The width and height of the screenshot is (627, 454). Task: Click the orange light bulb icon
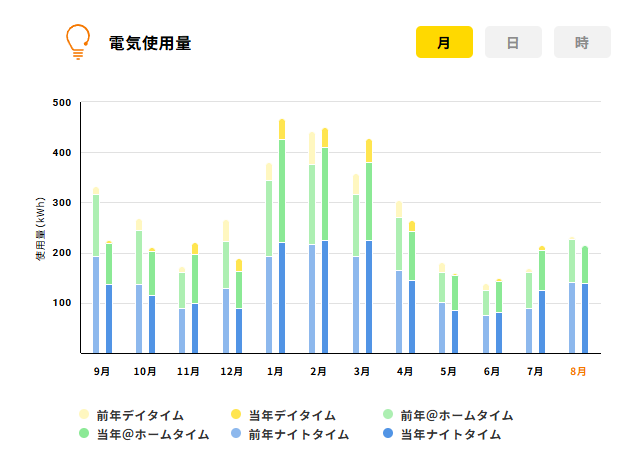tap(78, 42)
